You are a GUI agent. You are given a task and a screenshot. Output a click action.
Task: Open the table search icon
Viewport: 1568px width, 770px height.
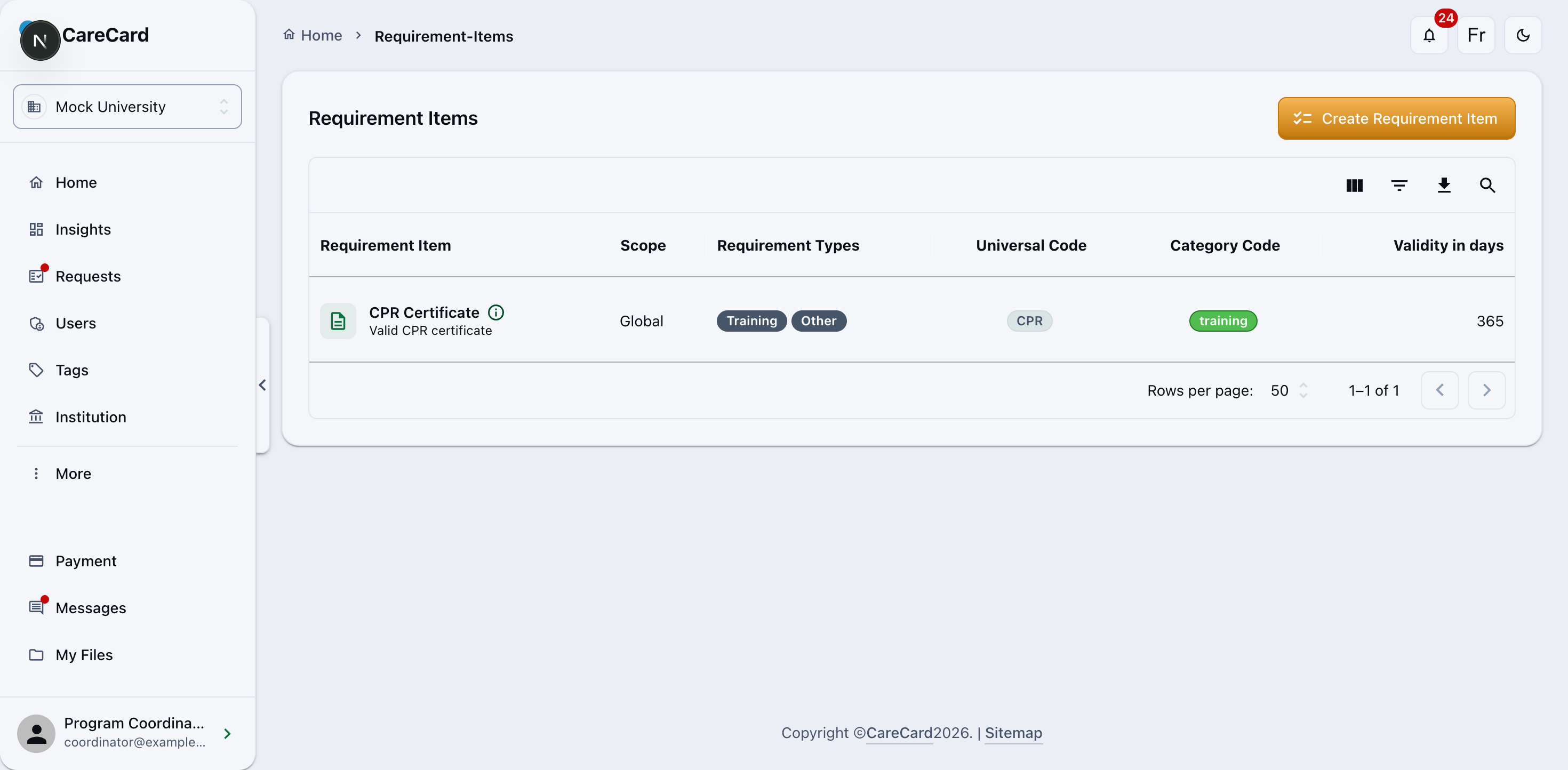[x=1487, y=185]
